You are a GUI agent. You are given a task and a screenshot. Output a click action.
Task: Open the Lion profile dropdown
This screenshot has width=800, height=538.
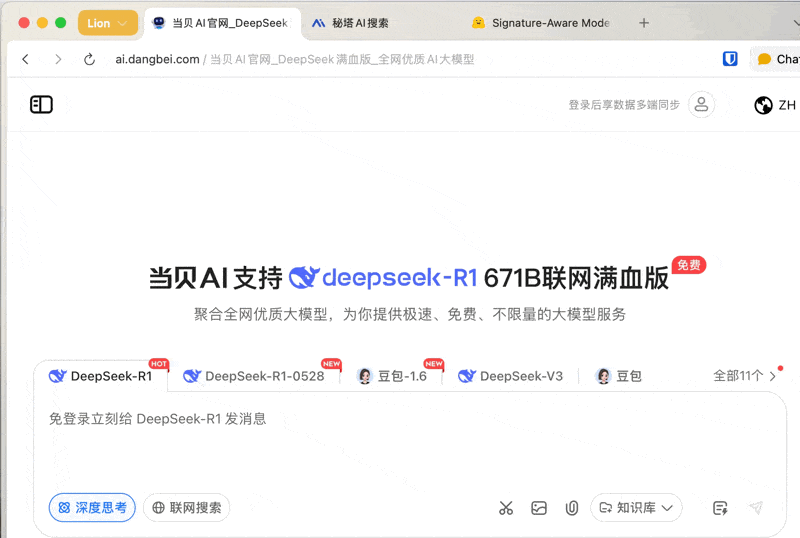[108, 23]
